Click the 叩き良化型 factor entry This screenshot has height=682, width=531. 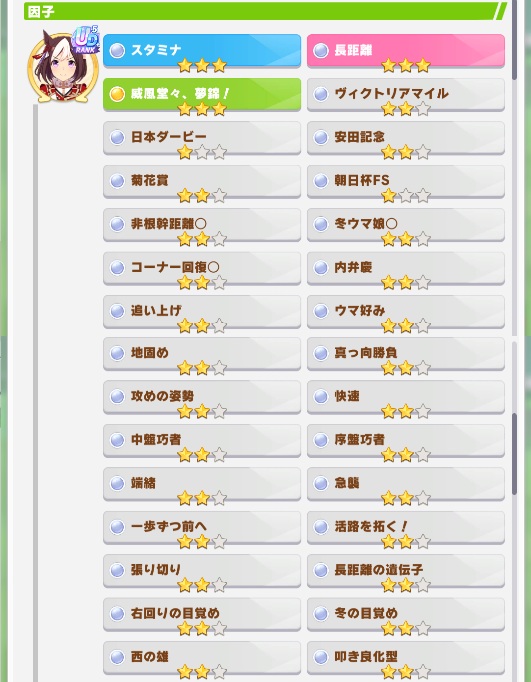coord(406,658)
